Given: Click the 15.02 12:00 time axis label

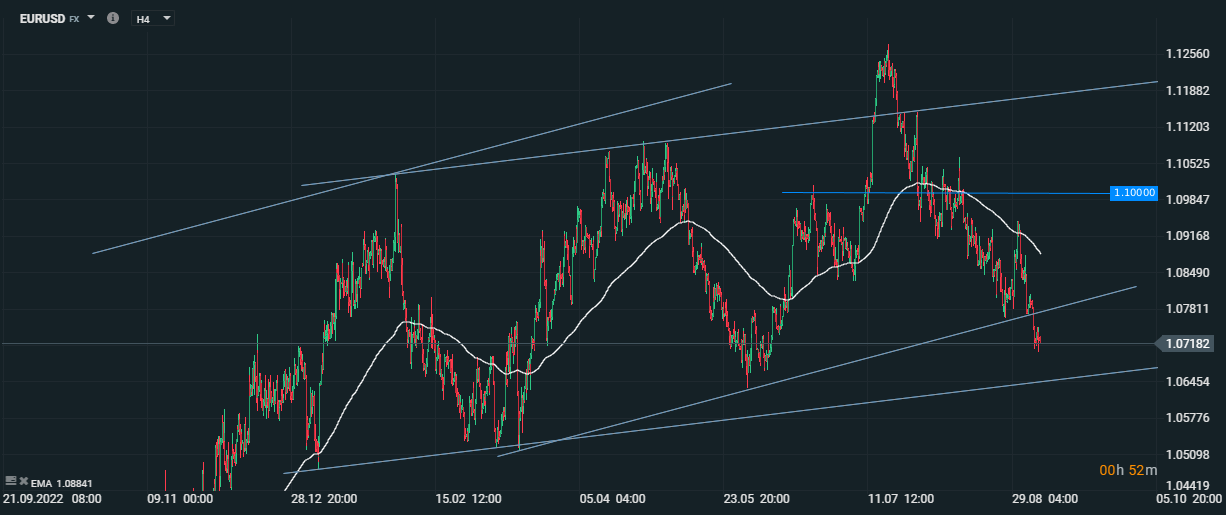Looking at the screenshot, I should click(x=469, y=497).
